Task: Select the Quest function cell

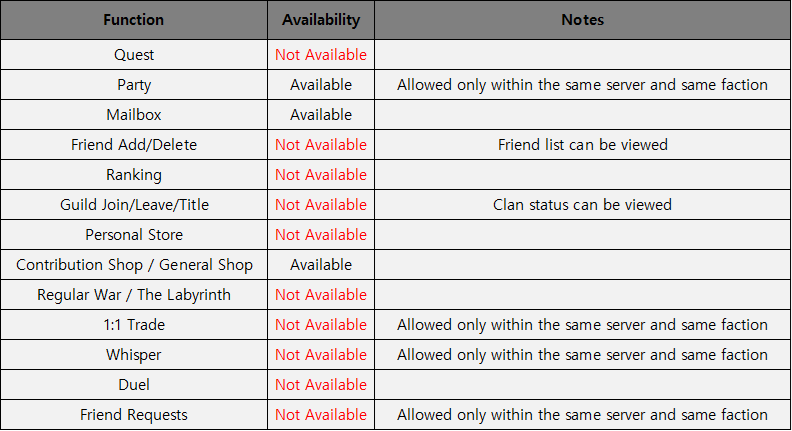Action: [x=134, y=55]
